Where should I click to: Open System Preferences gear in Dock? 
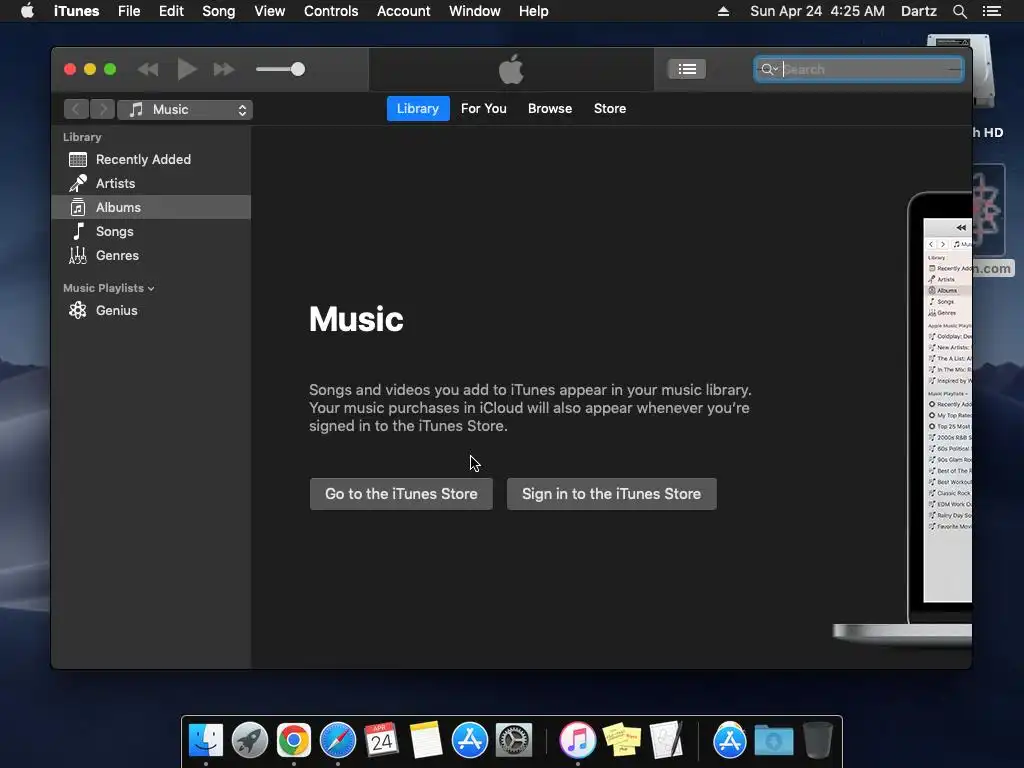point(514,740)
